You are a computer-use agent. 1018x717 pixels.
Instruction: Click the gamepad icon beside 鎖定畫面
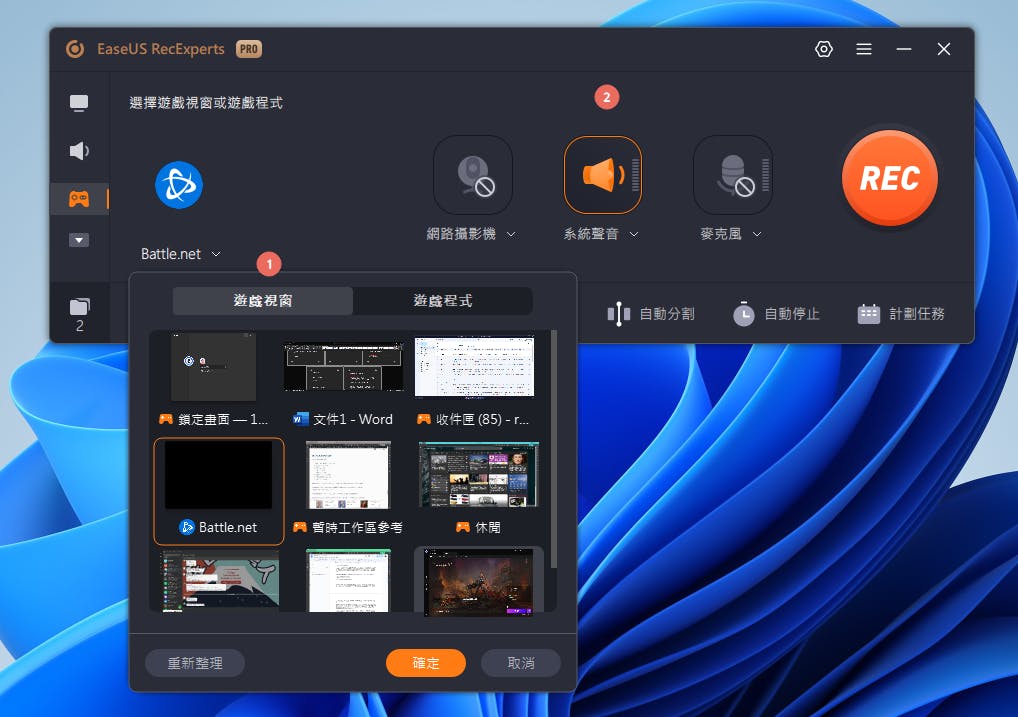[x=166, y=419]
